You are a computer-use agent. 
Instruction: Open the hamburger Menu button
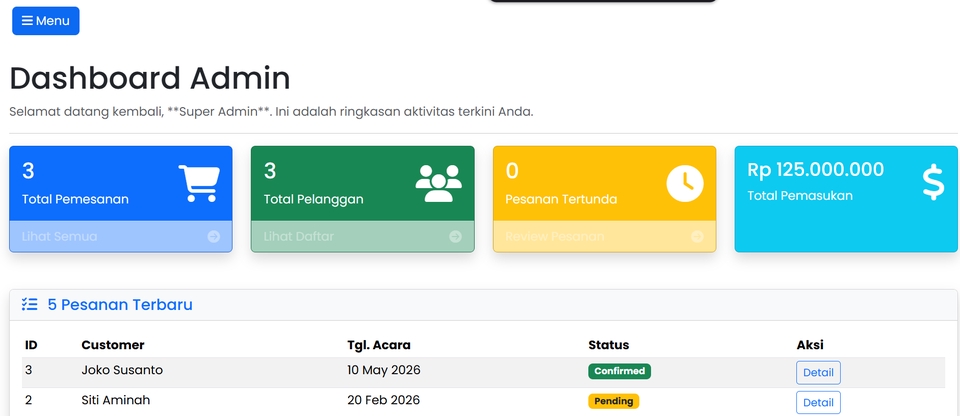click(46, 21)
